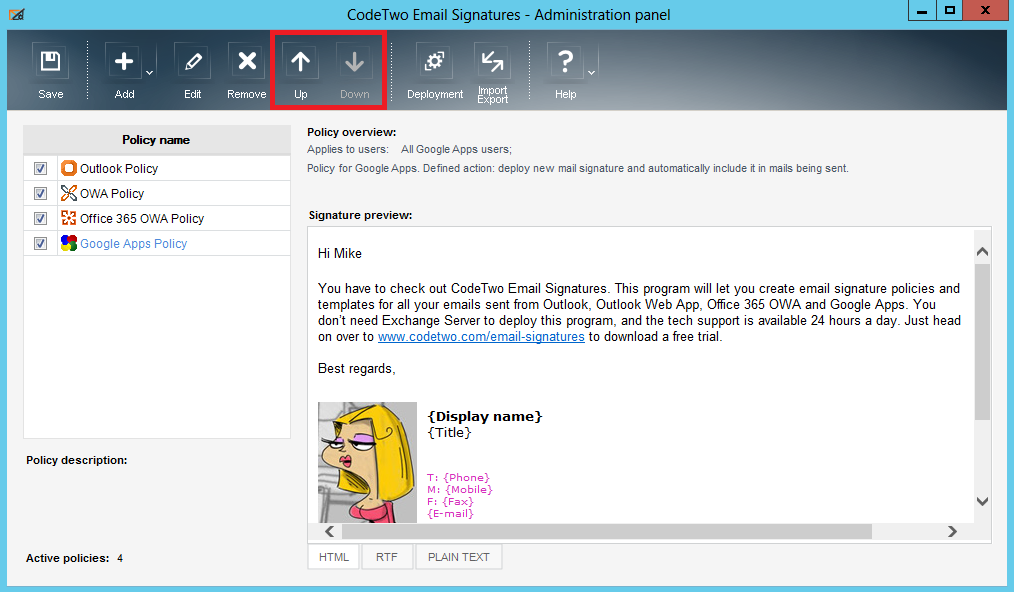The image size is (1014, 592).
Task: Toggle the OWA Policy checkbox
Action: coord(40,193)
